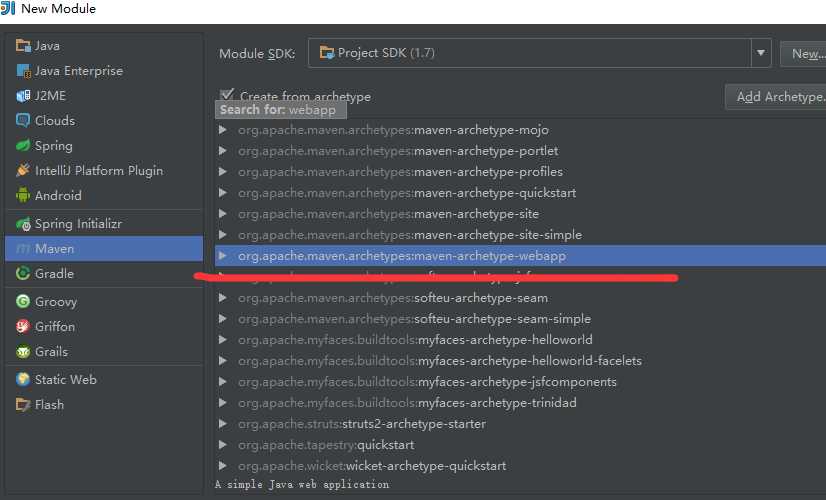Open the Module SDK dropdown arrow

pyautogui.click(x=761, y=53)
